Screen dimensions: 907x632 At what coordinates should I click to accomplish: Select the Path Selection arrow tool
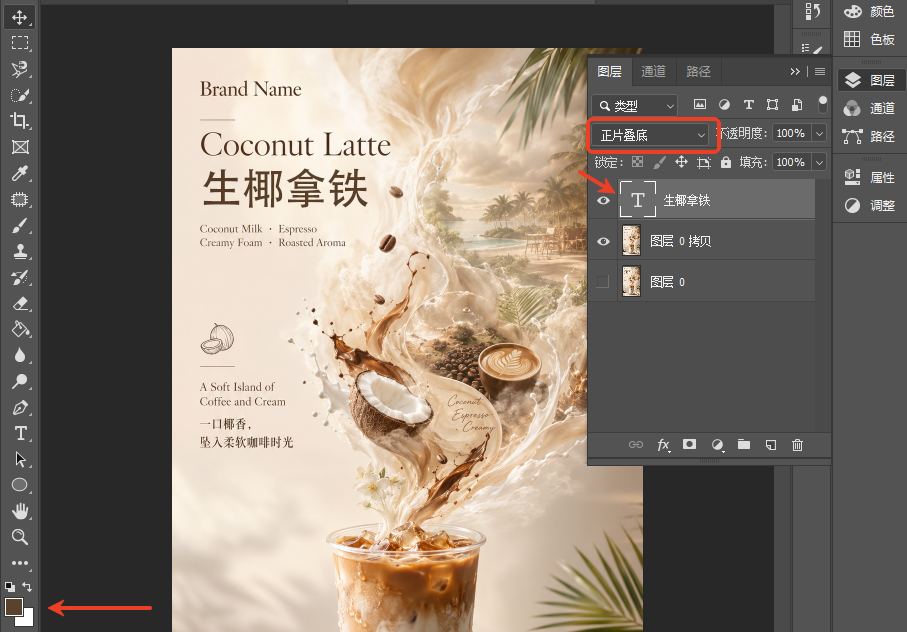pos(20,459)
